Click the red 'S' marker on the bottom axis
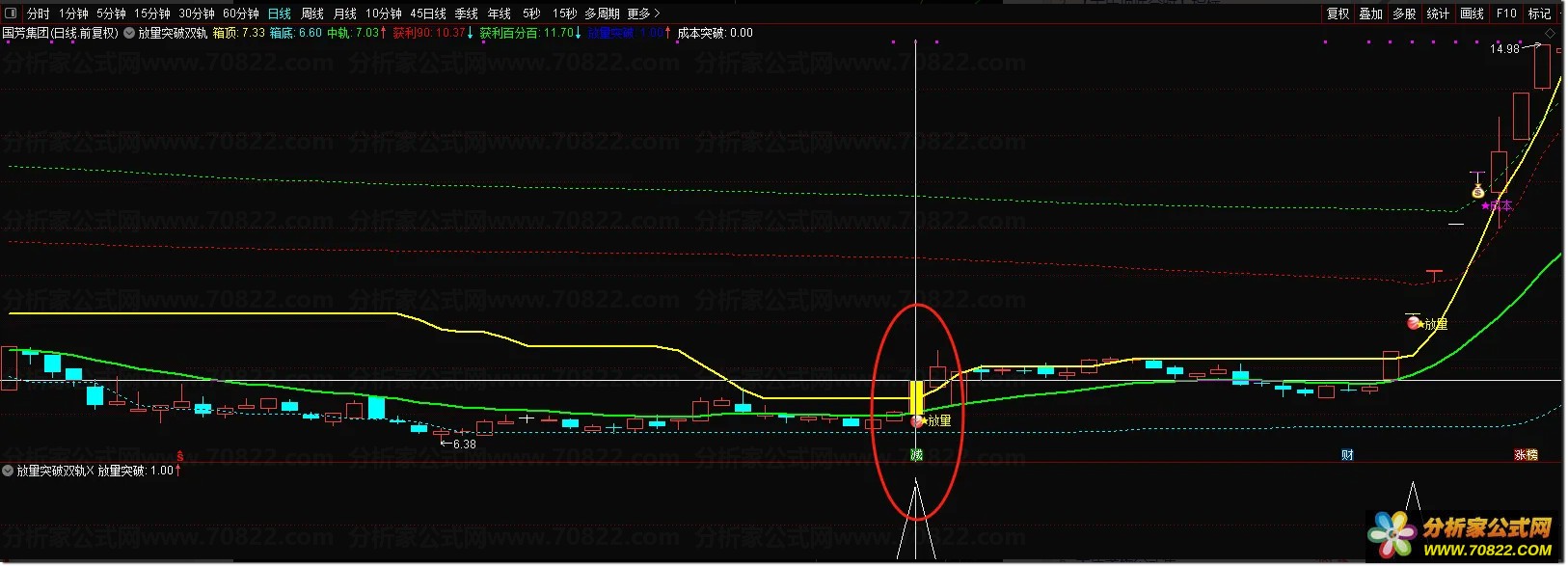This screenshot has height=566, width=1568. pos(180,455)
